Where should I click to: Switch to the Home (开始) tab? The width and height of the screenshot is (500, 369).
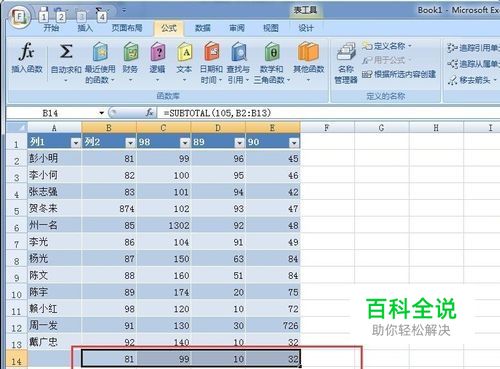[x=51, y=28]
